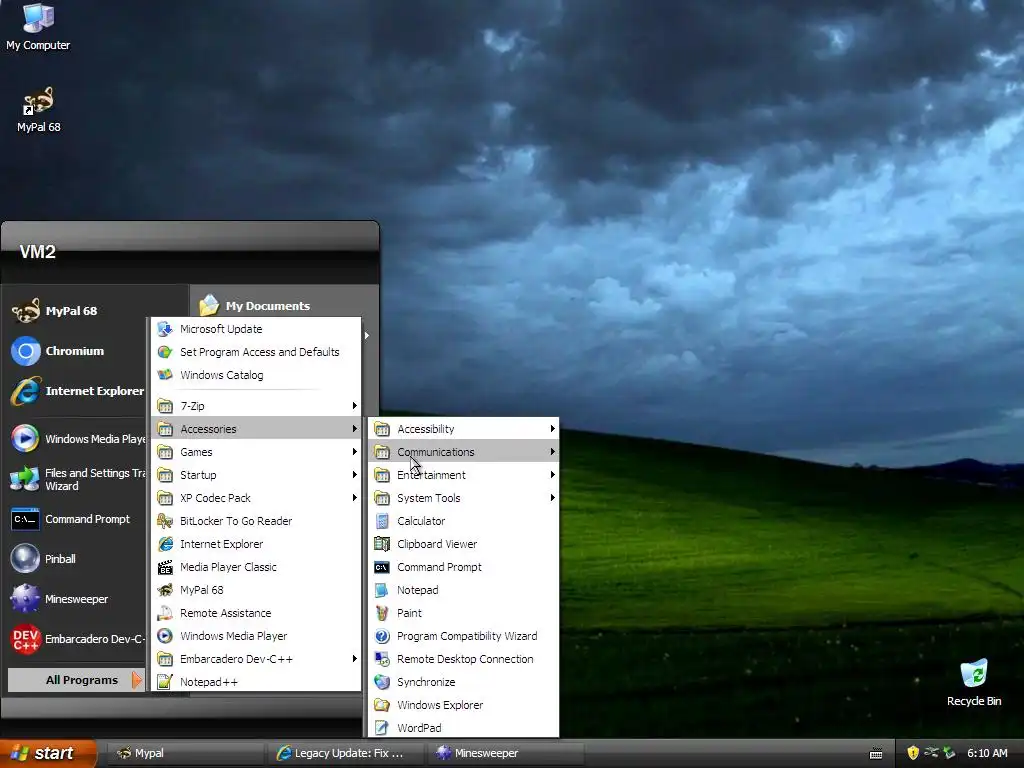Launch Calculator from Accessories
This screenshot has width=1024, height=768.
coord(464,521)
